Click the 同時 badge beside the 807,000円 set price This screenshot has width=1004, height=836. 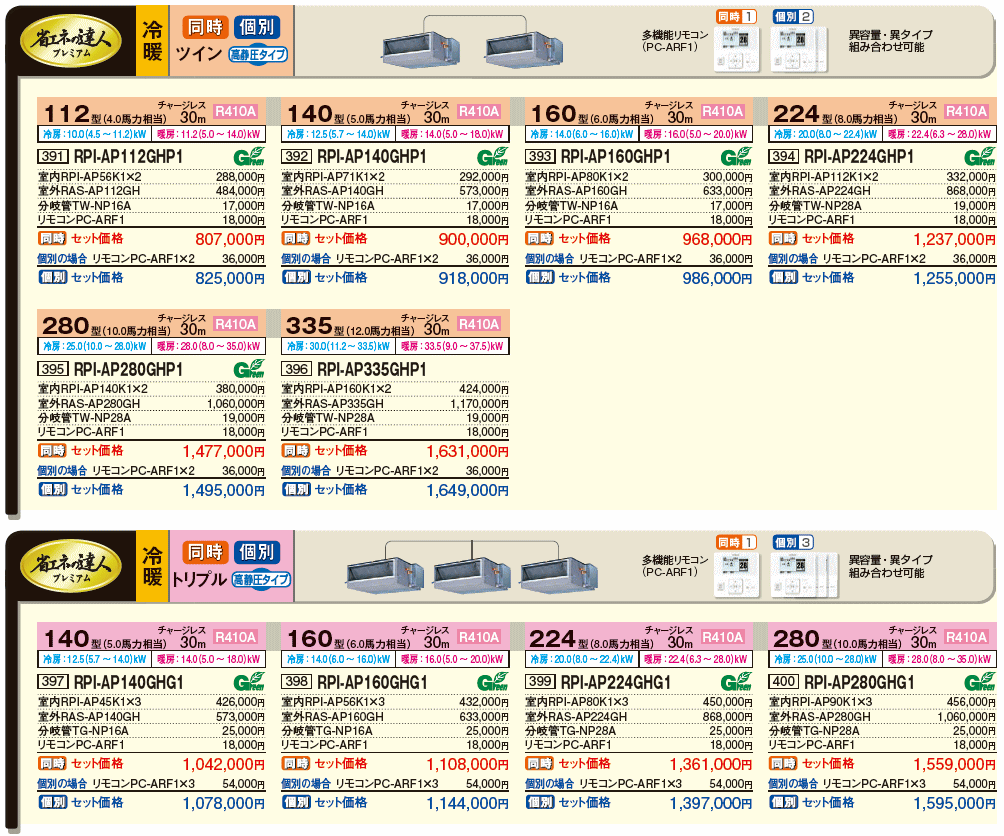(52, 239)
